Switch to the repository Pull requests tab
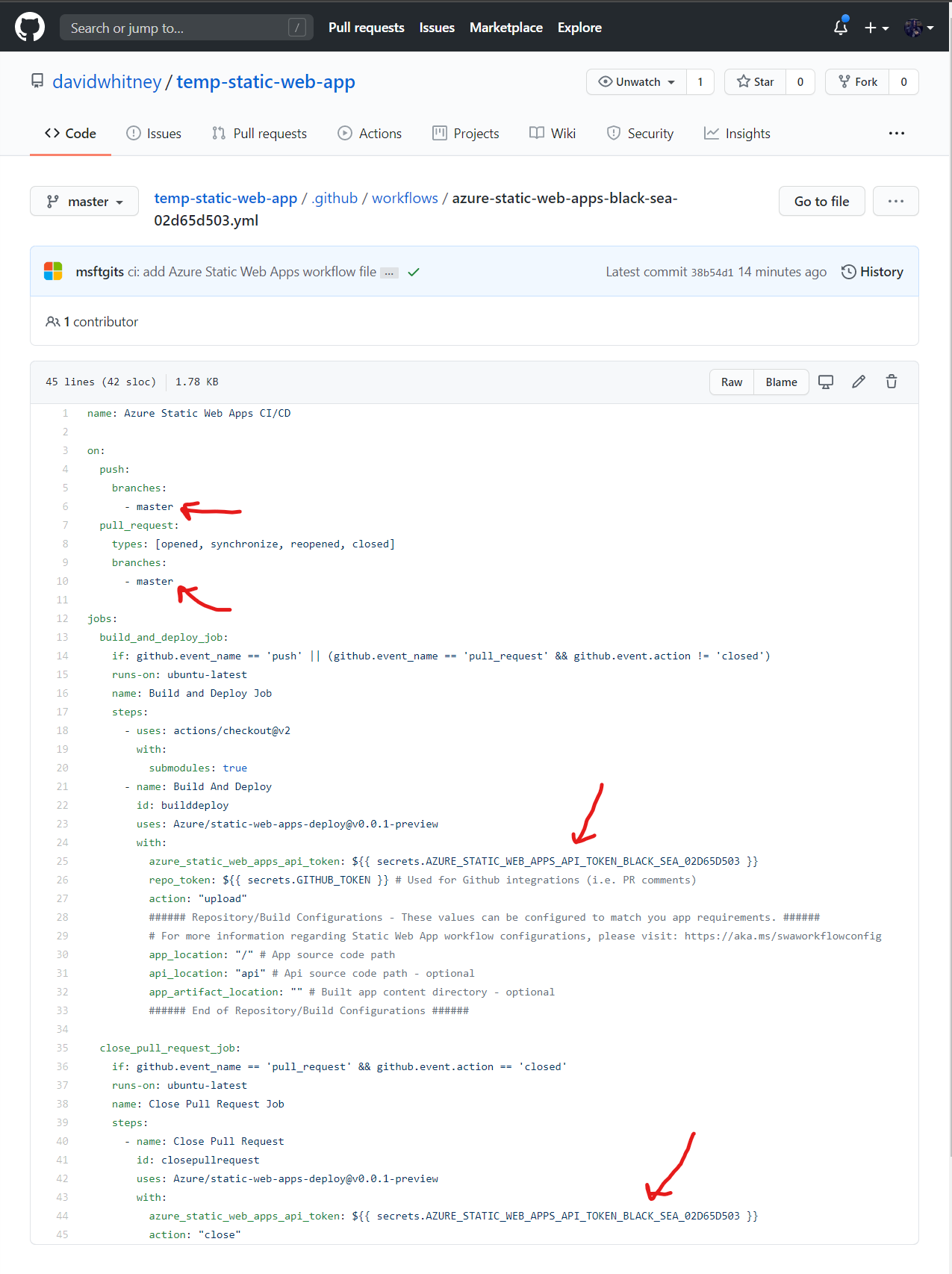This screenshot has width=952, height=1274. coord(259,133)
